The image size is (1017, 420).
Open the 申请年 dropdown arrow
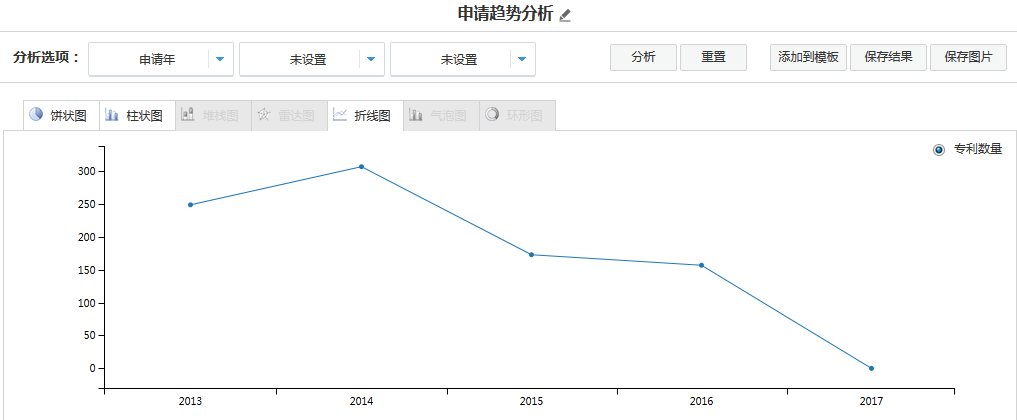click(220, 59)
